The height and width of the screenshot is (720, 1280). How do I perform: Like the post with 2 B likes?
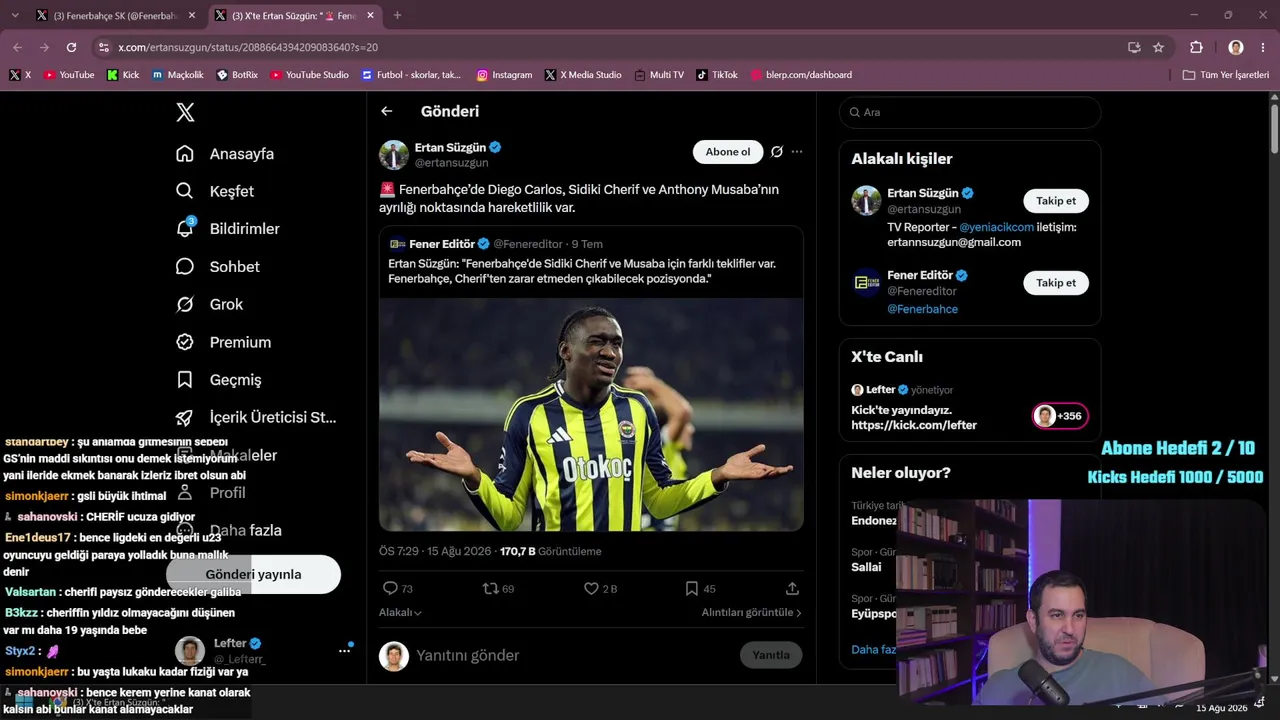pos(600,589)
